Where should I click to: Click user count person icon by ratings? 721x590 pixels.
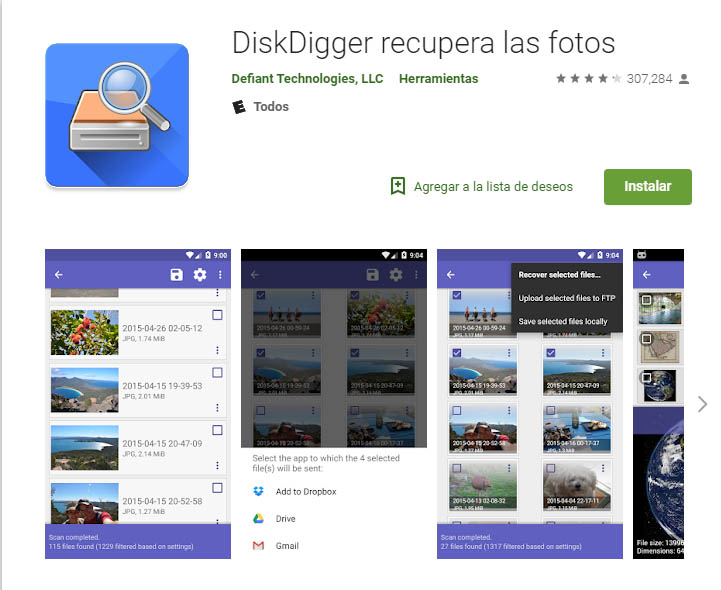pos(684,79)
